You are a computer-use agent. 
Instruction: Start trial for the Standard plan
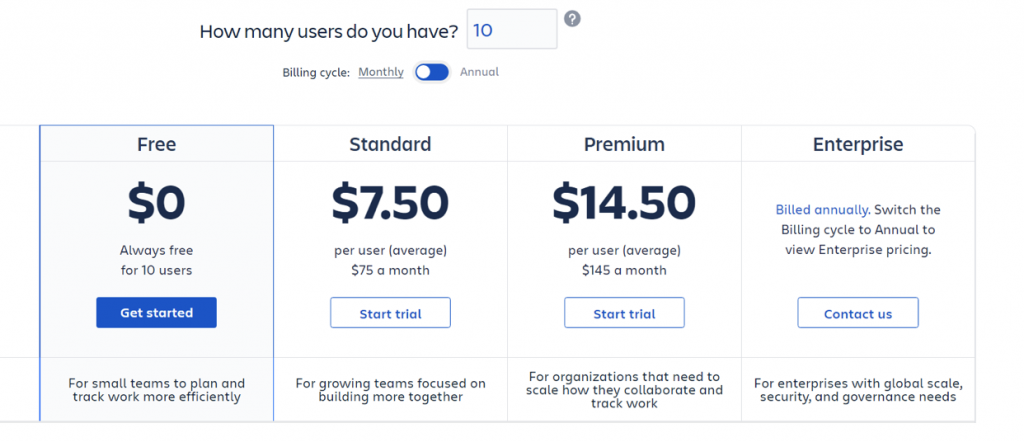[x=390, y=313]
